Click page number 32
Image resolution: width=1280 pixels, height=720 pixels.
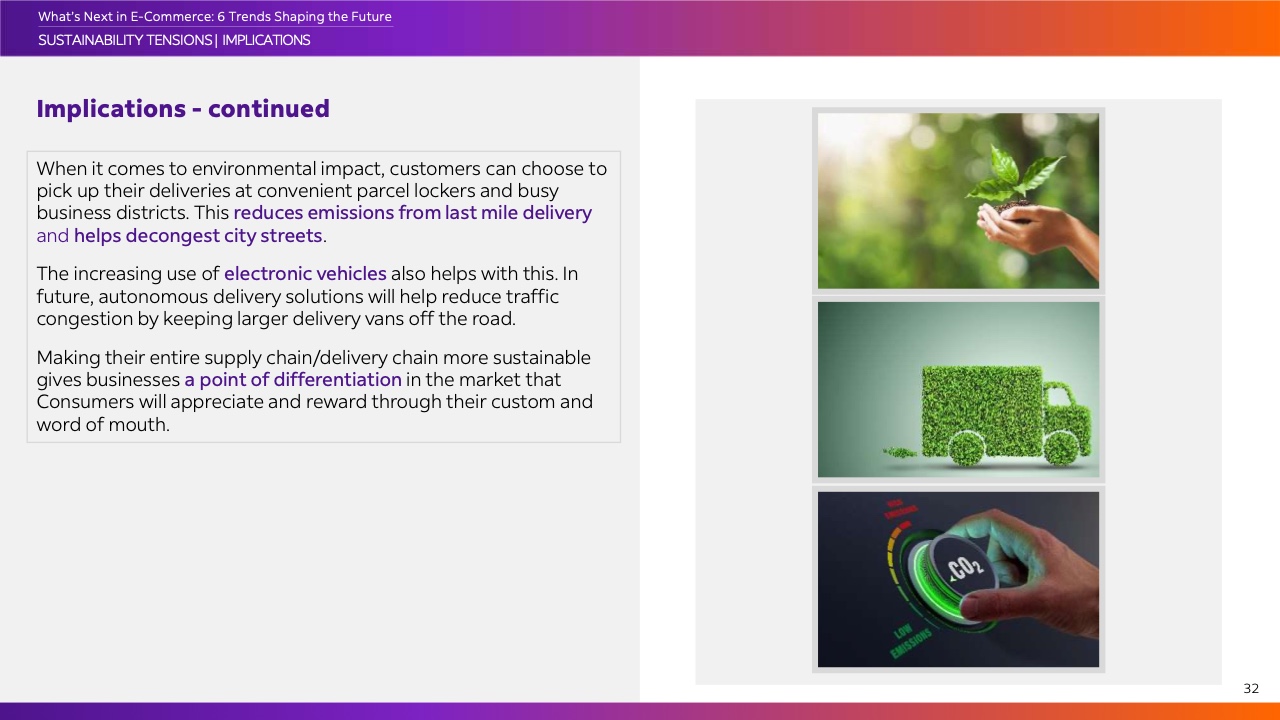pos(1251,688)
